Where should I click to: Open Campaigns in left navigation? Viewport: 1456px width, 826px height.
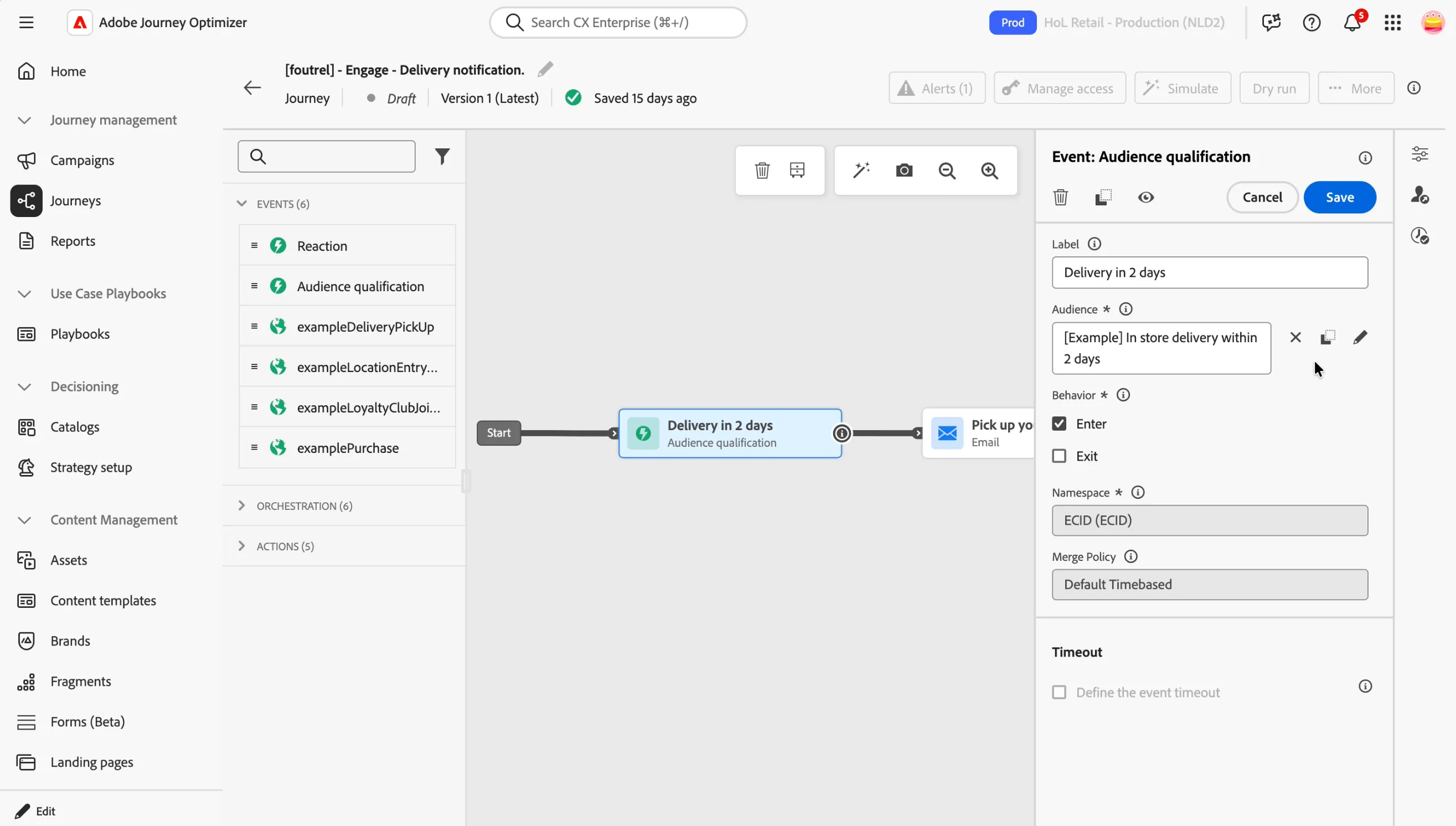82,161
